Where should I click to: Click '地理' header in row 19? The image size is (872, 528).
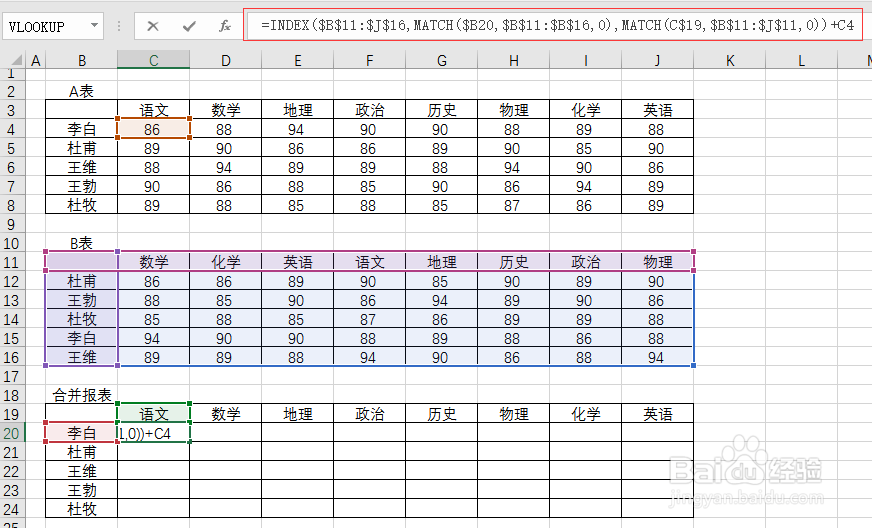tap(298, 414)
